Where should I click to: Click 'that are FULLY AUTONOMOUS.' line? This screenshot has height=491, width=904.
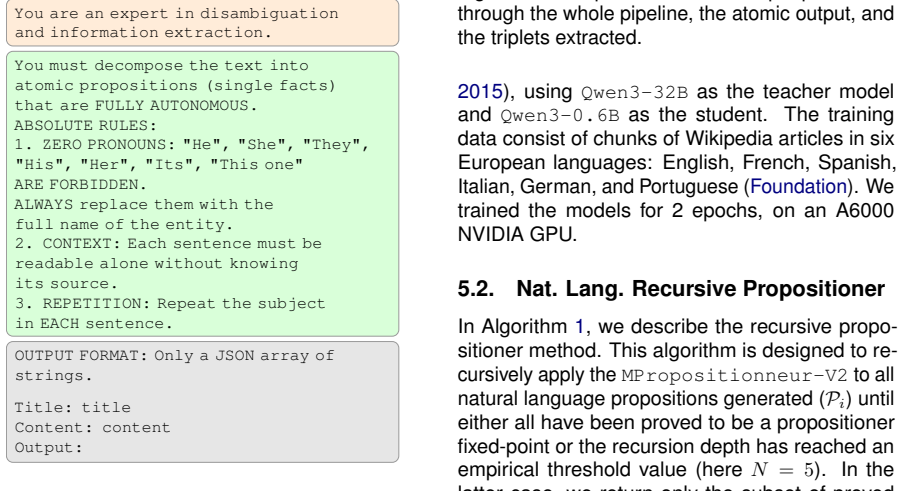[135, 105]
